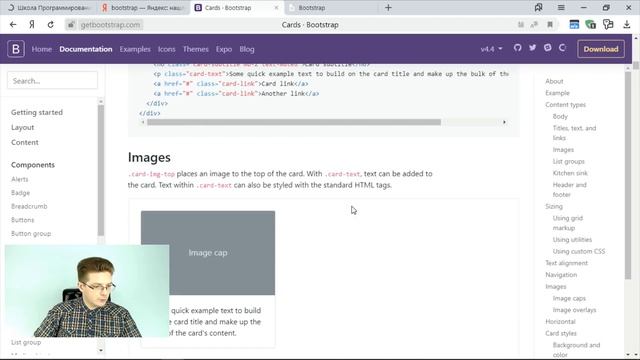Jump to About in the contents list
This screenshot has height=360, width=640.
[x=554, y=81]
